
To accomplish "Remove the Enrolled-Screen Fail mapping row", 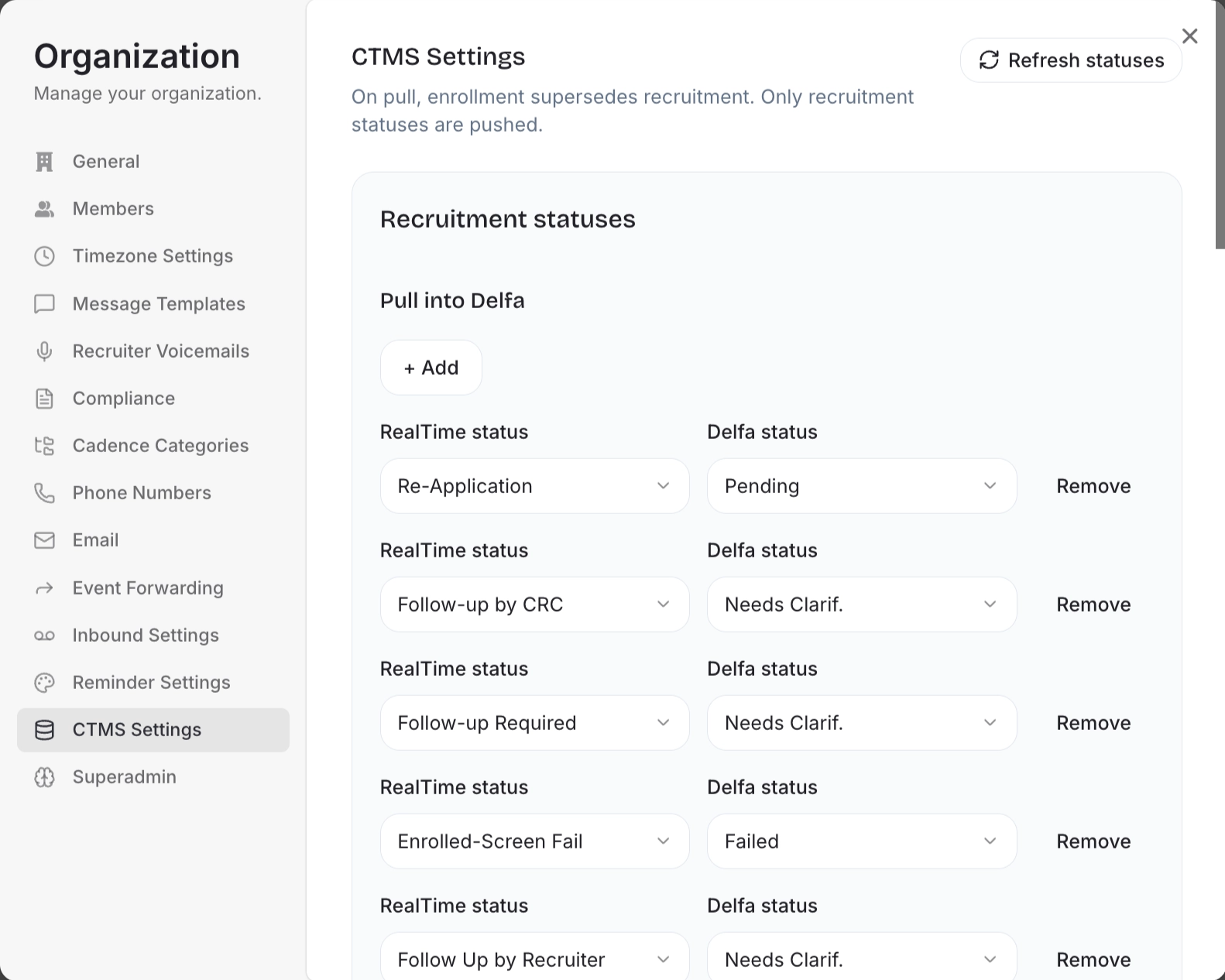I will click(1093, 841).
